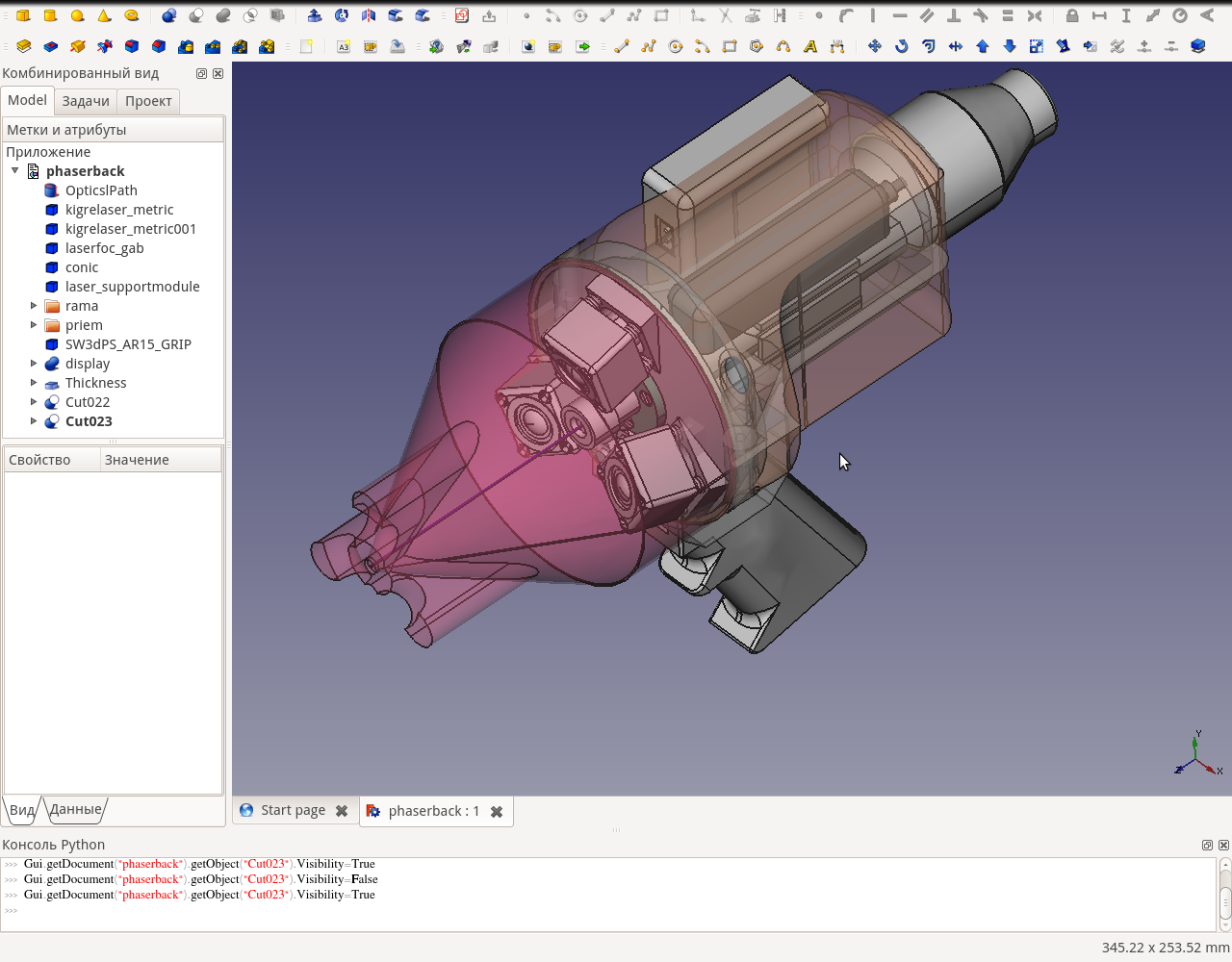The width and height of the screenshot is (1232, 962).
Task: Add a torus primitive
Action: 130,14
